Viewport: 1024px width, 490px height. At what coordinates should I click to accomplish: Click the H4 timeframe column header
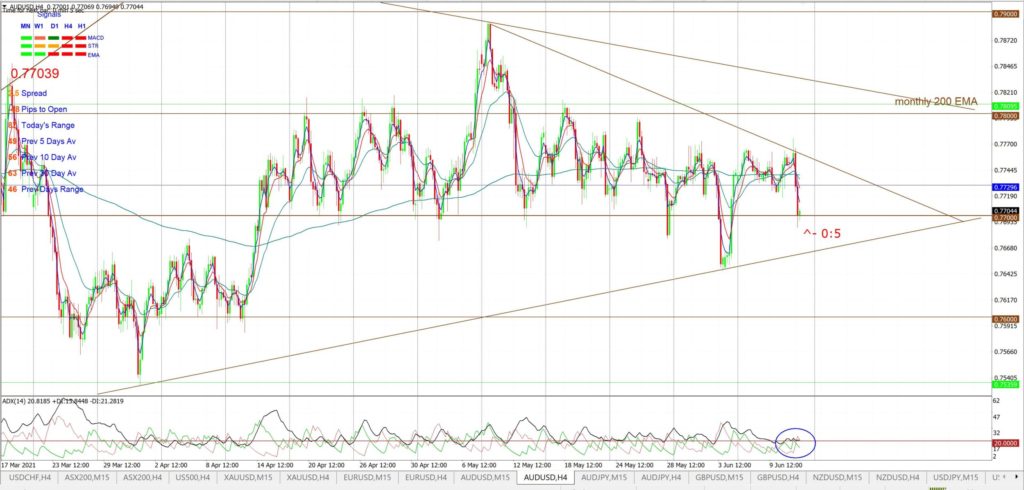click(68, 25)
